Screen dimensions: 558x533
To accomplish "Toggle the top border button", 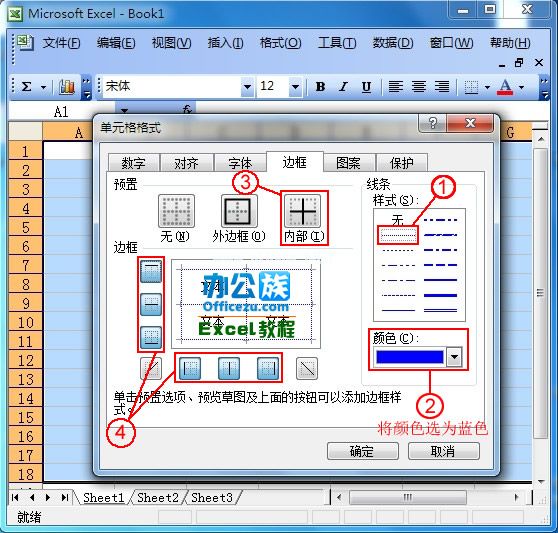I will pyautogui.click(x=151, y=271).
